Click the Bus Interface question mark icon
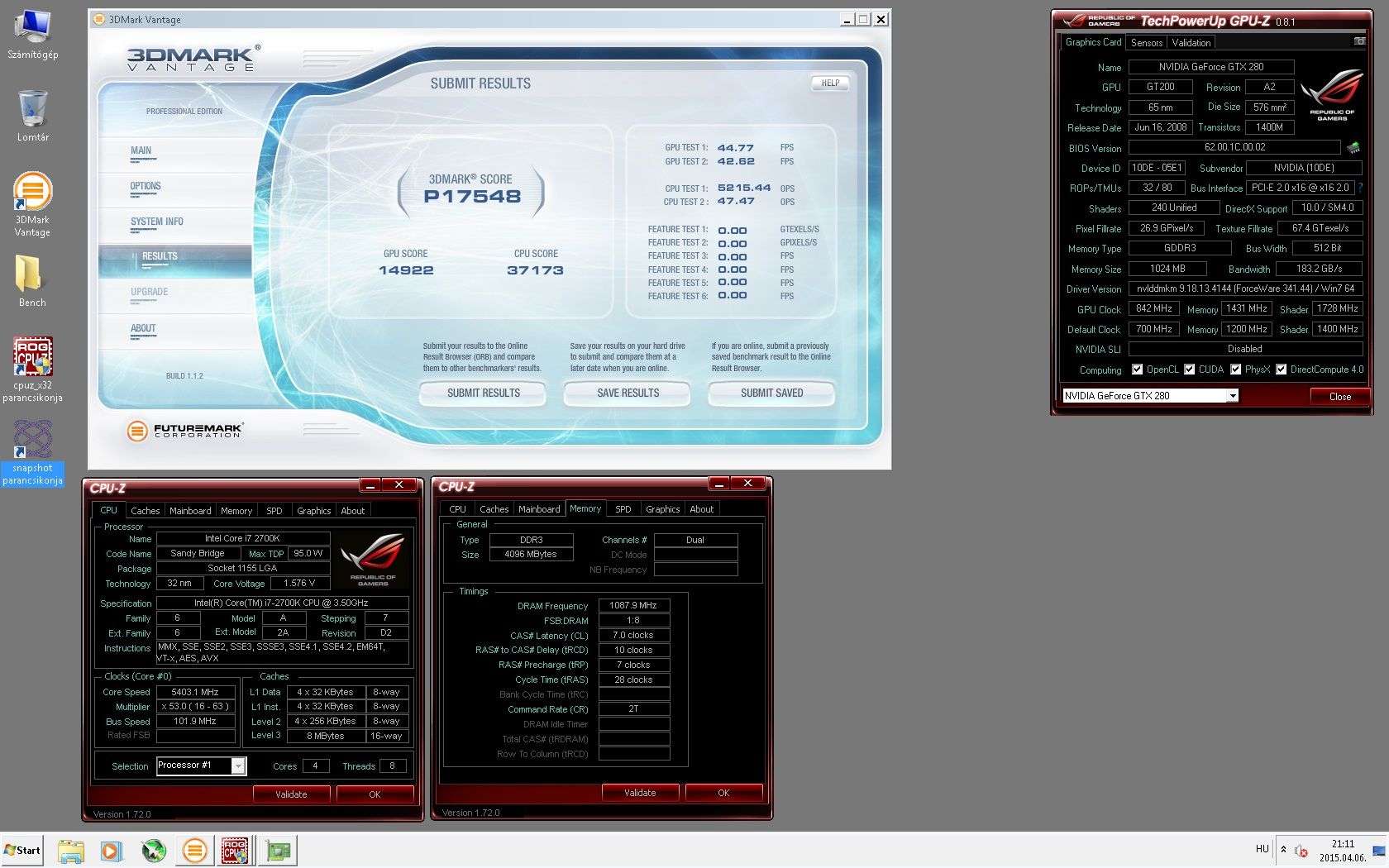 tap(1360, 188)
